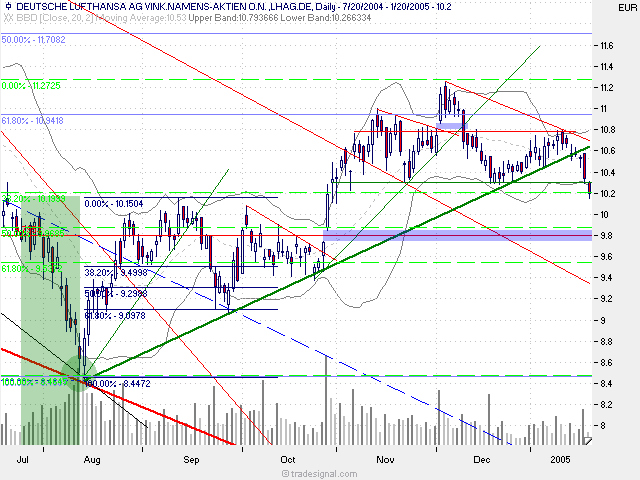Click the corner resize icon at chart bottom-right
This screenshot has width=640, height=480.
(x=587, y=441)
